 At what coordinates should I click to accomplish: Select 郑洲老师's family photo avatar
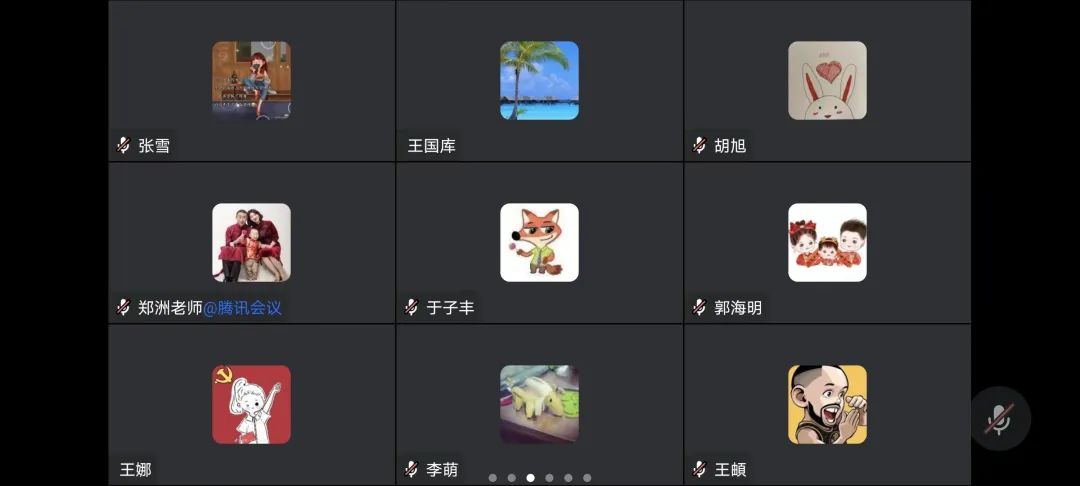tap(251, 242)
